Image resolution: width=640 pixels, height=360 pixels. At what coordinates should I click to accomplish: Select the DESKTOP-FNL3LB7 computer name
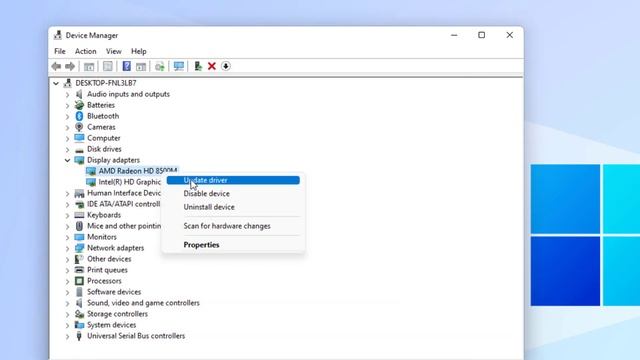(x=106, y=83)
